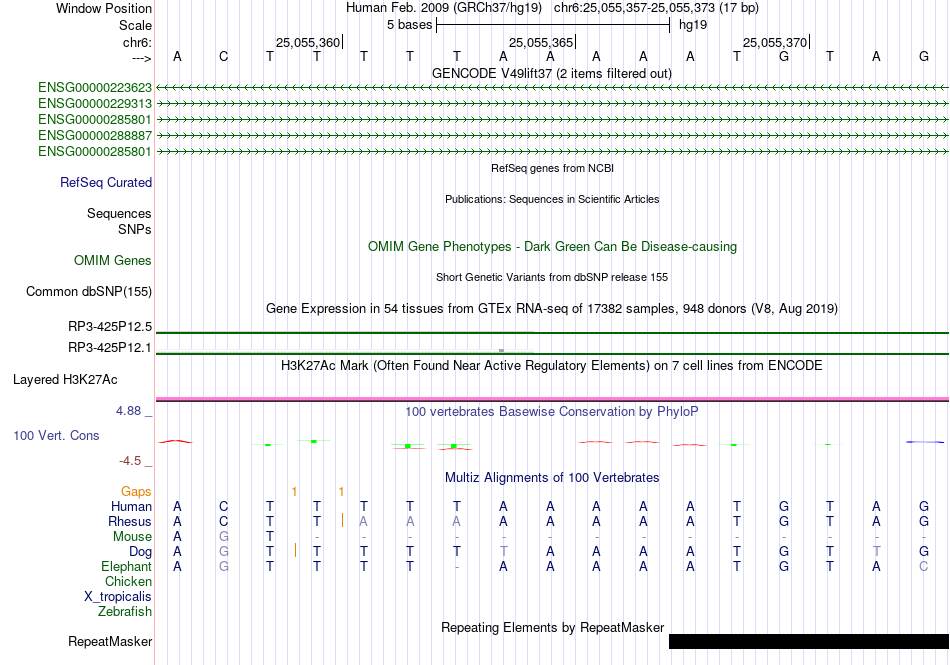Screen dimensions: 950x665
Task: Click the light C base in Elephant row
Action: pyautogui.click(x=923, y=566)
